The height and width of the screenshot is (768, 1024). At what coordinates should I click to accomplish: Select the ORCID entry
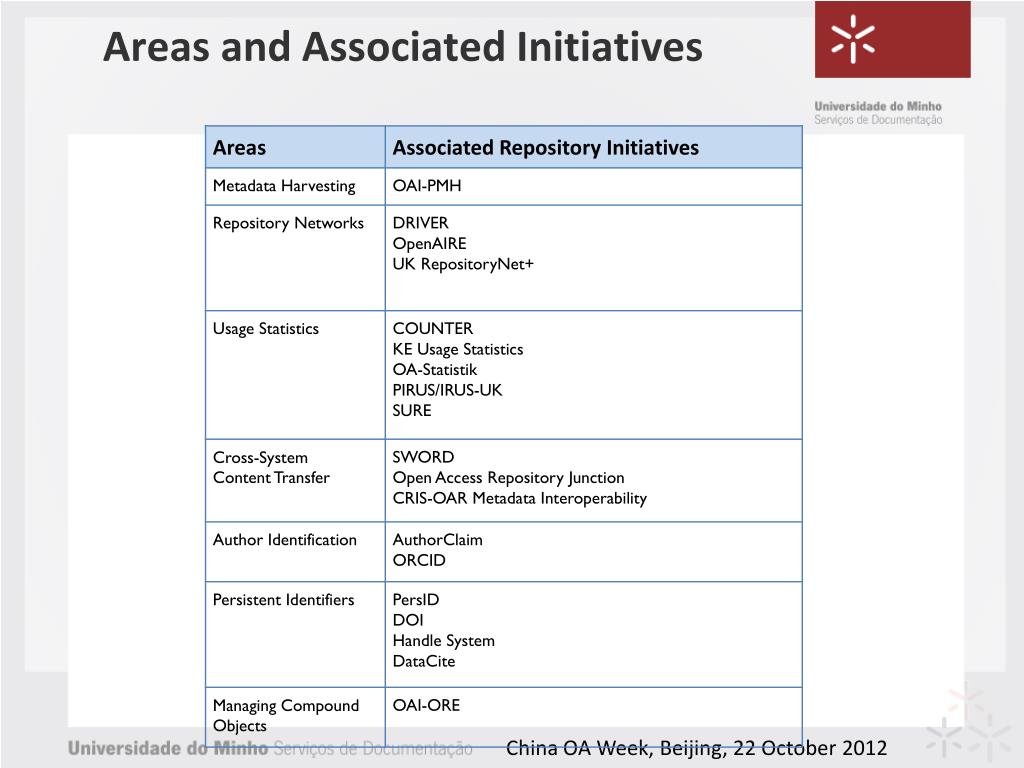tap(419, 560)
